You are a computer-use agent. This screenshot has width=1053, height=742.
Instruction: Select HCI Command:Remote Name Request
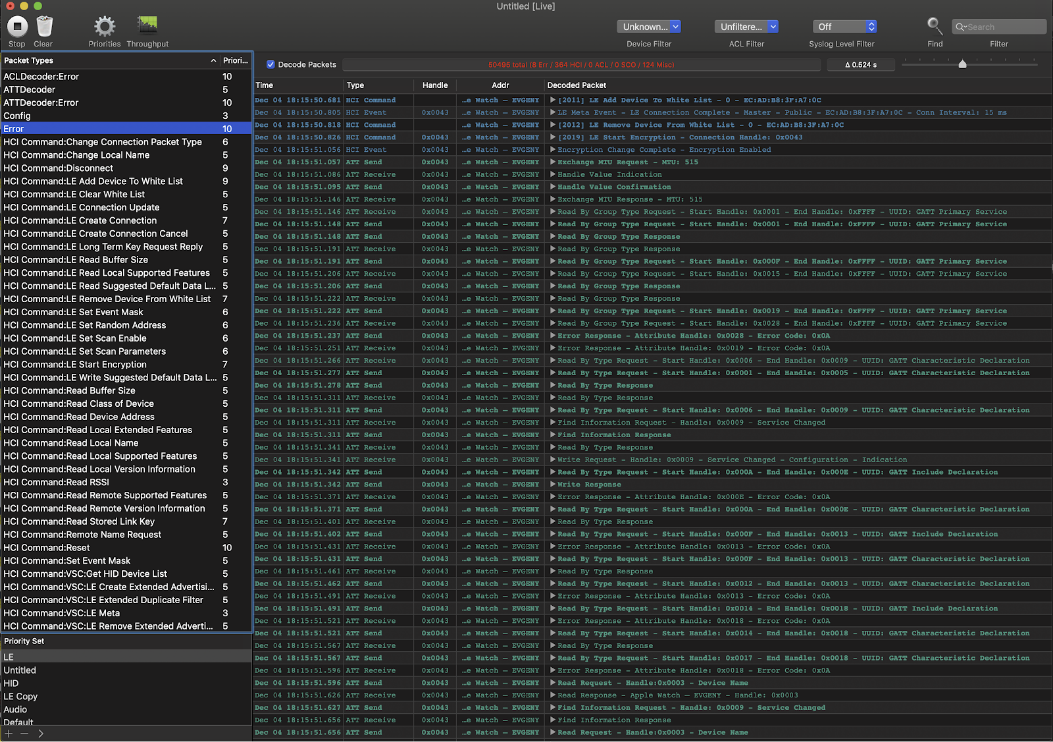click(x=126, y=535)
